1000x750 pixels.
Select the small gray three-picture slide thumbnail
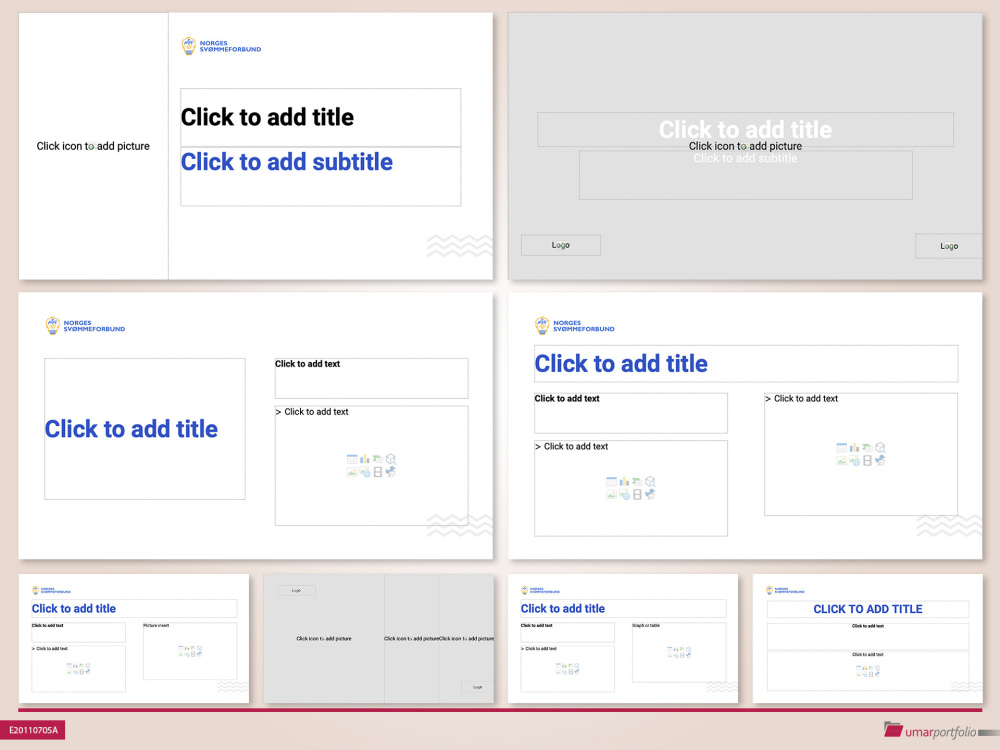pyautogui.click(x=379, y=638)
